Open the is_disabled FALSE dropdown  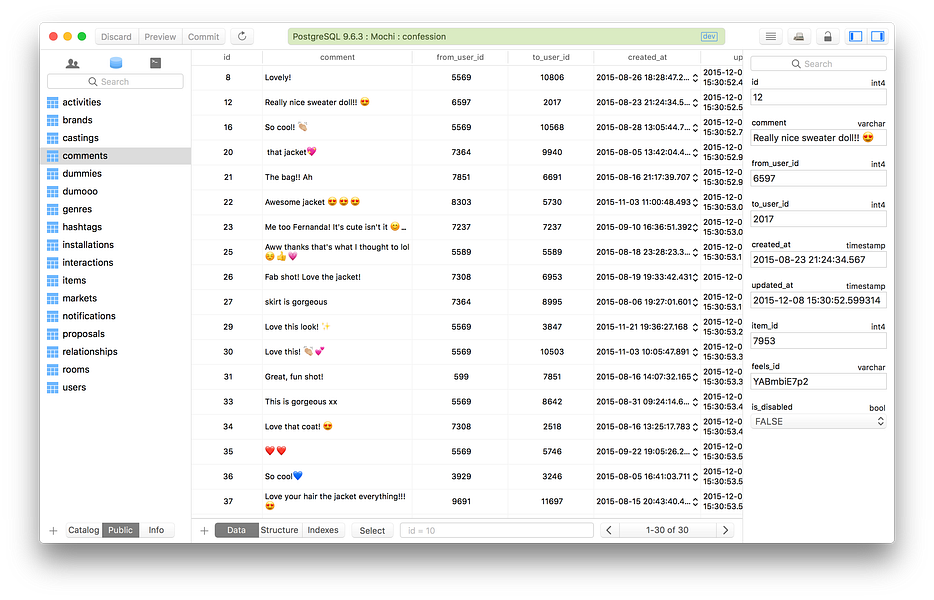point(818,422)
